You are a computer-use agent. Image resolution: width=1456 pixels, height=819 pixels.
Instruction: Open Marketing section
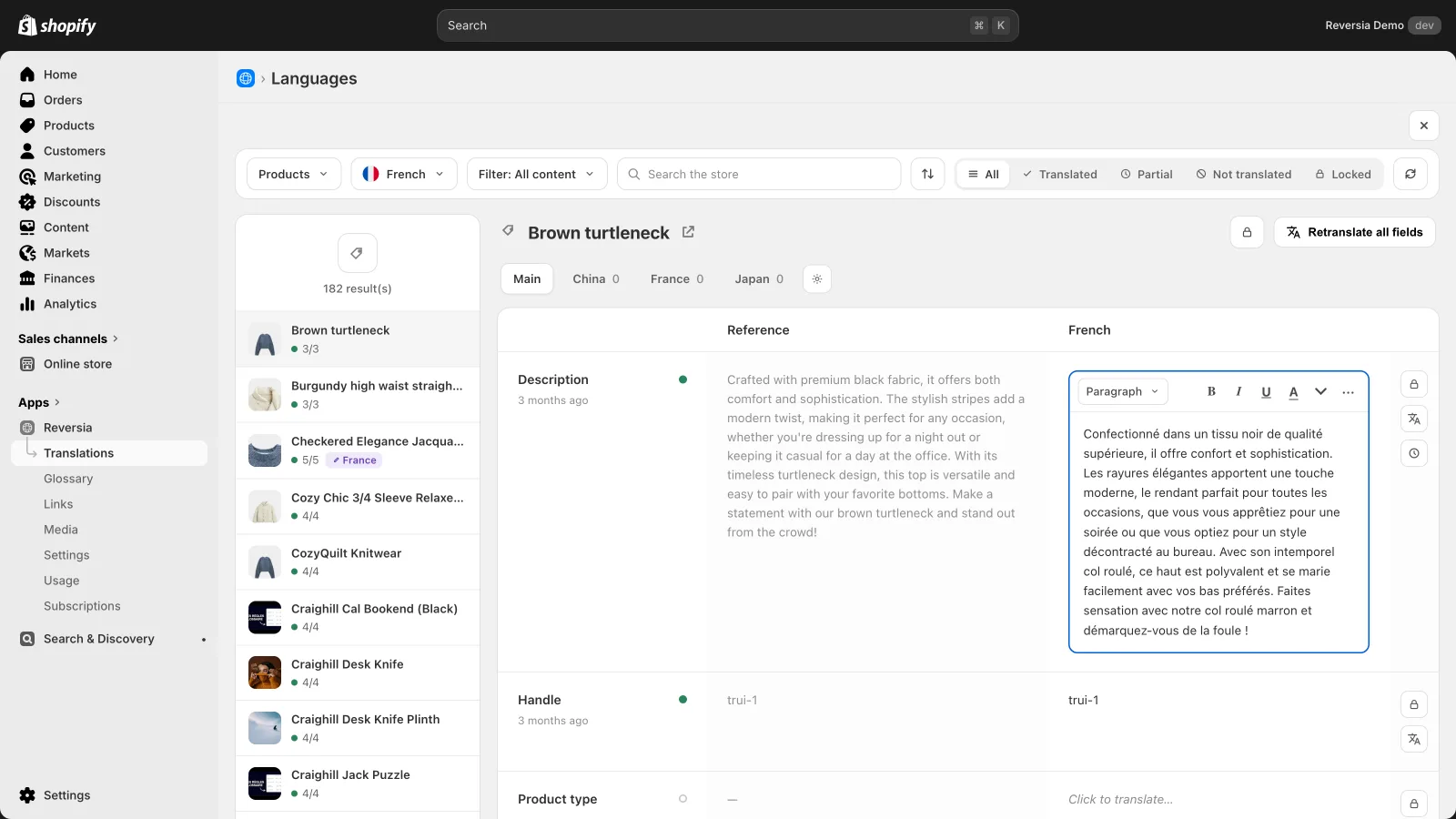pyautogui.click(x=72, y=177)
